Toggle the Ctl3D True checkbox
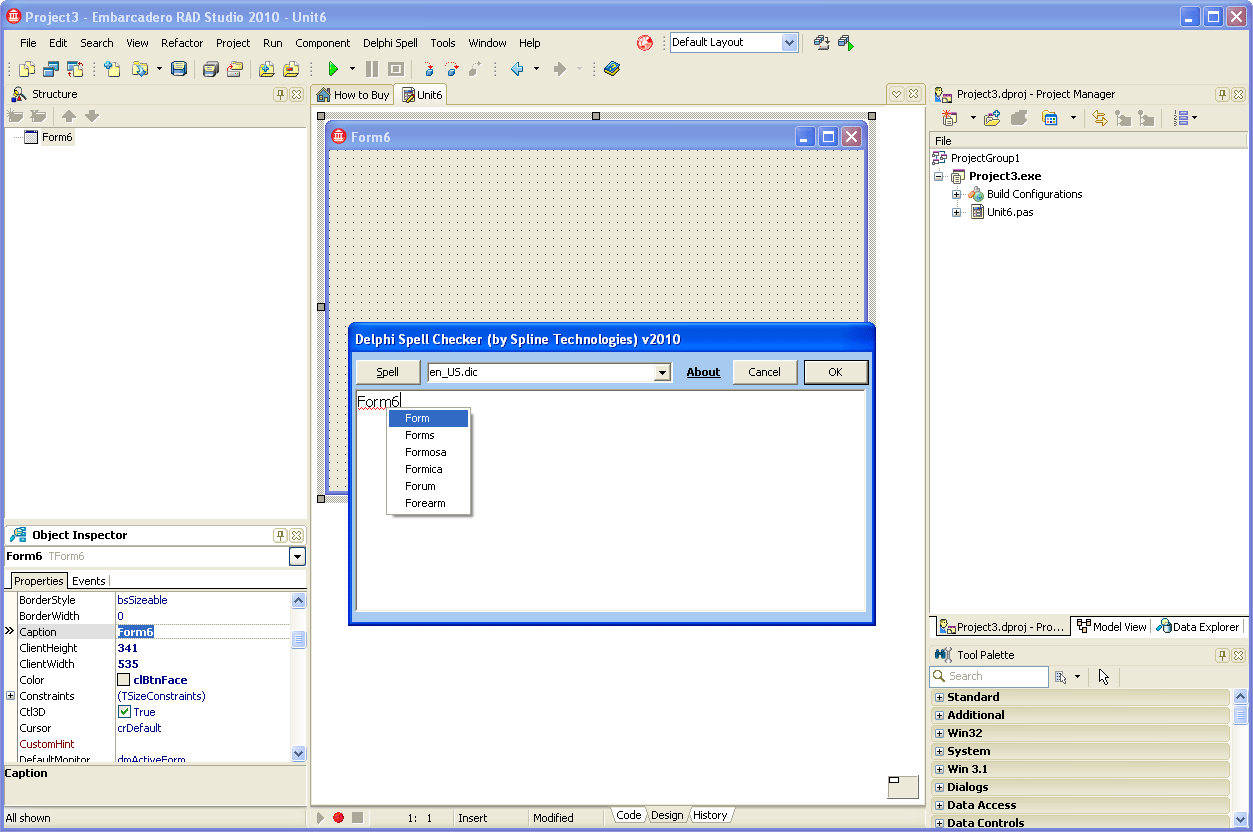 pyautogui.click(x=124, y=712)
